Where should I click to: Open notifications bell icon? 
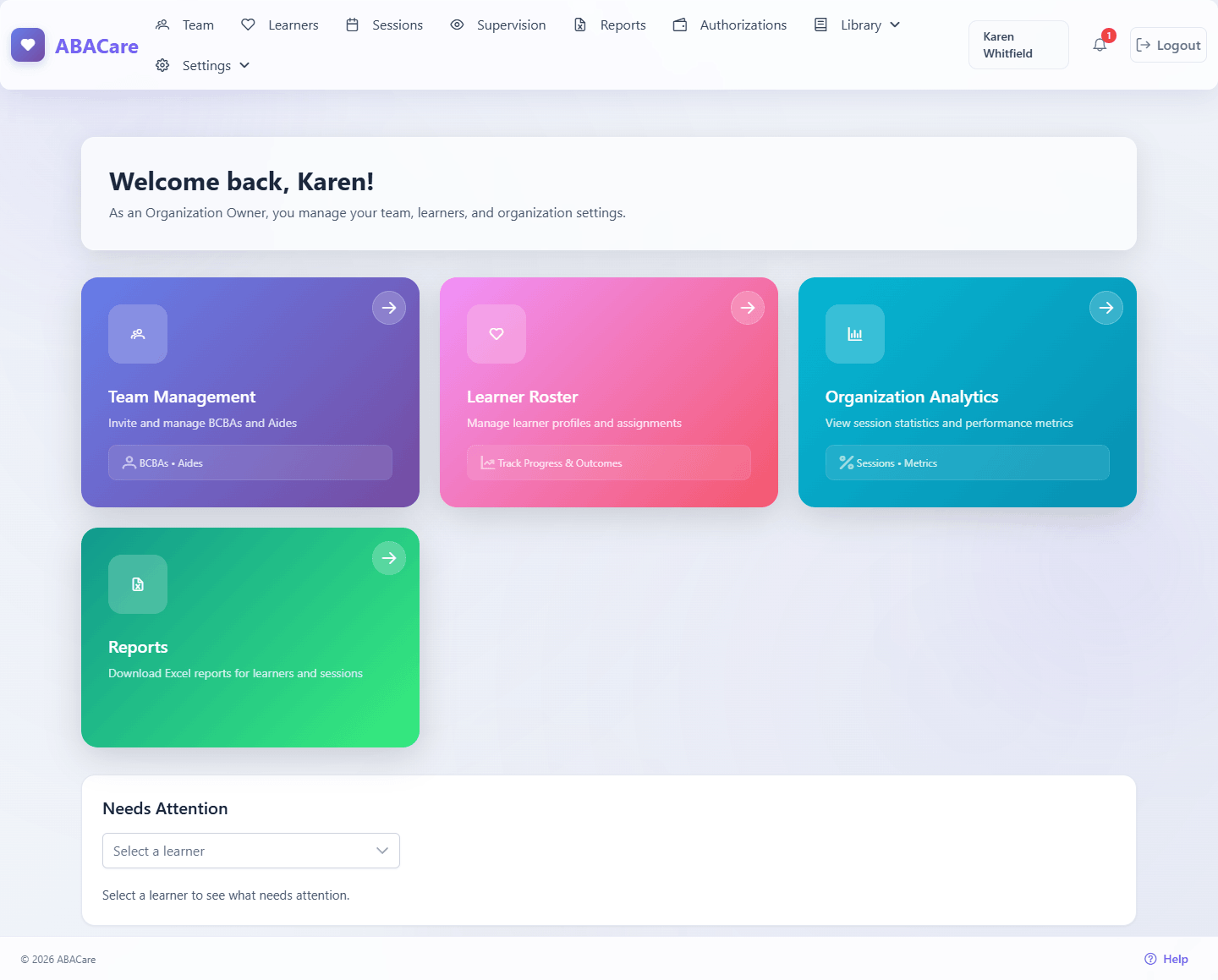(x=1100, y=45)
